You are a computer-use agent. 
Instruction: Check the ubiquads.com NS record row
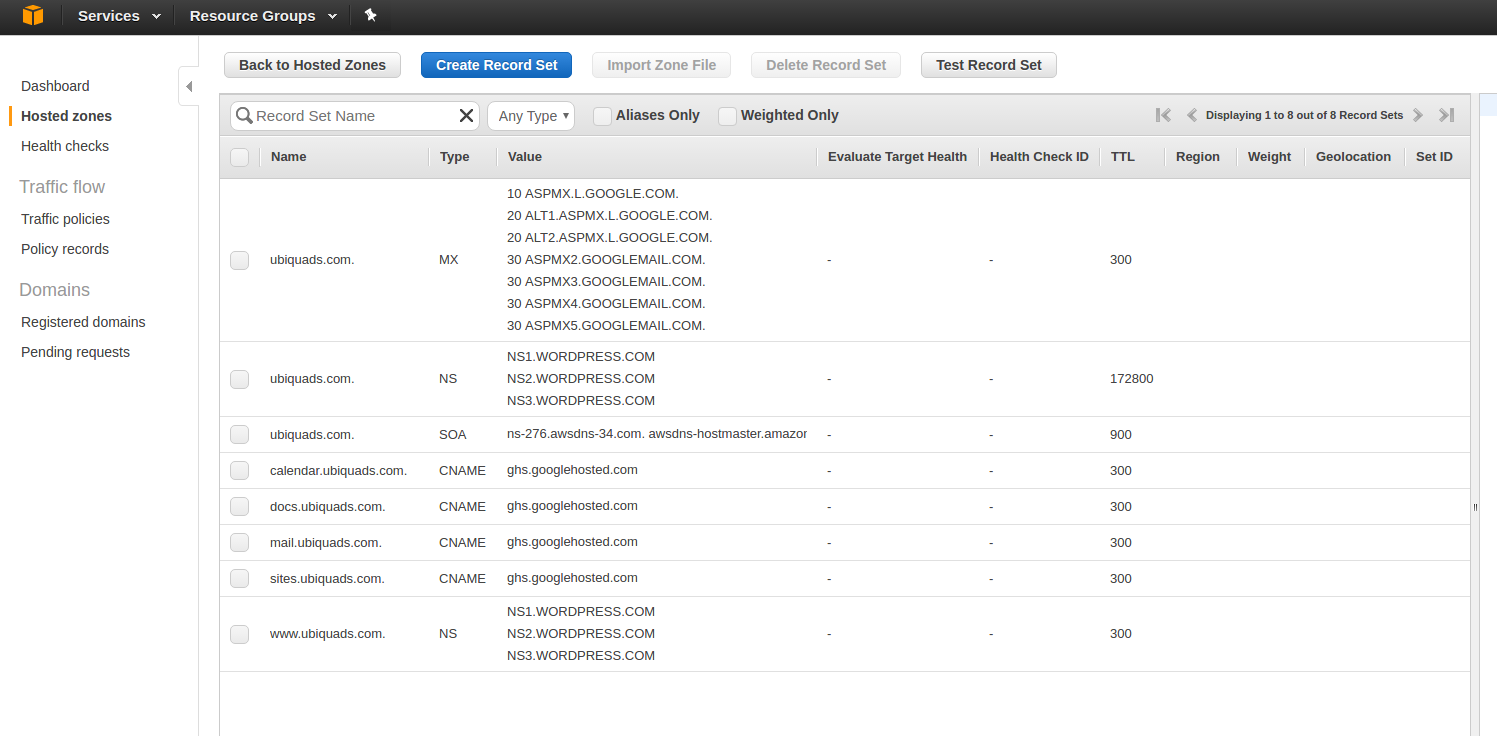click(x=239, y=379)
